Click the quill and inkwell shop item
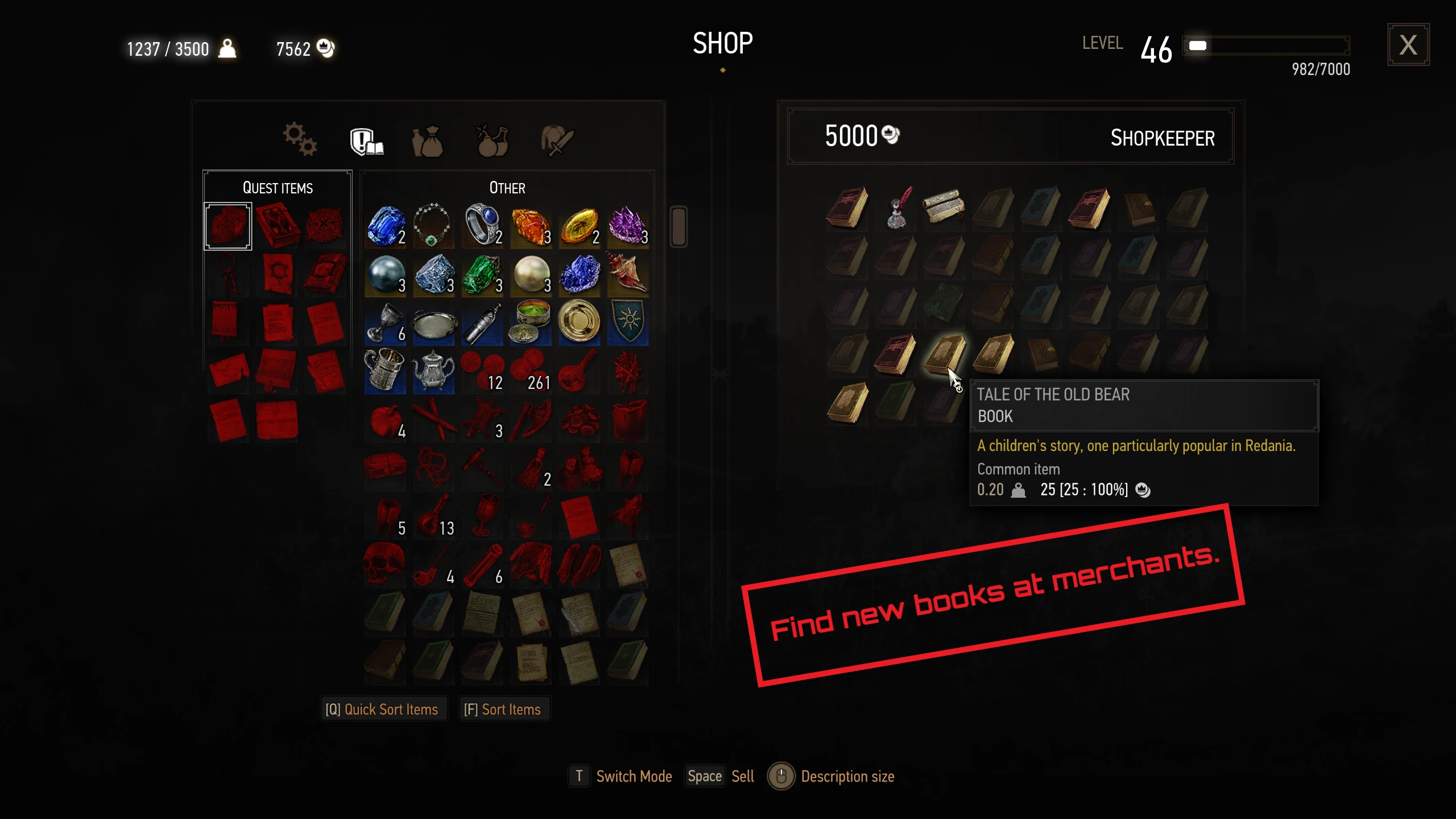Viewport: 1456px width, 819px height. (x=896, y=208)
